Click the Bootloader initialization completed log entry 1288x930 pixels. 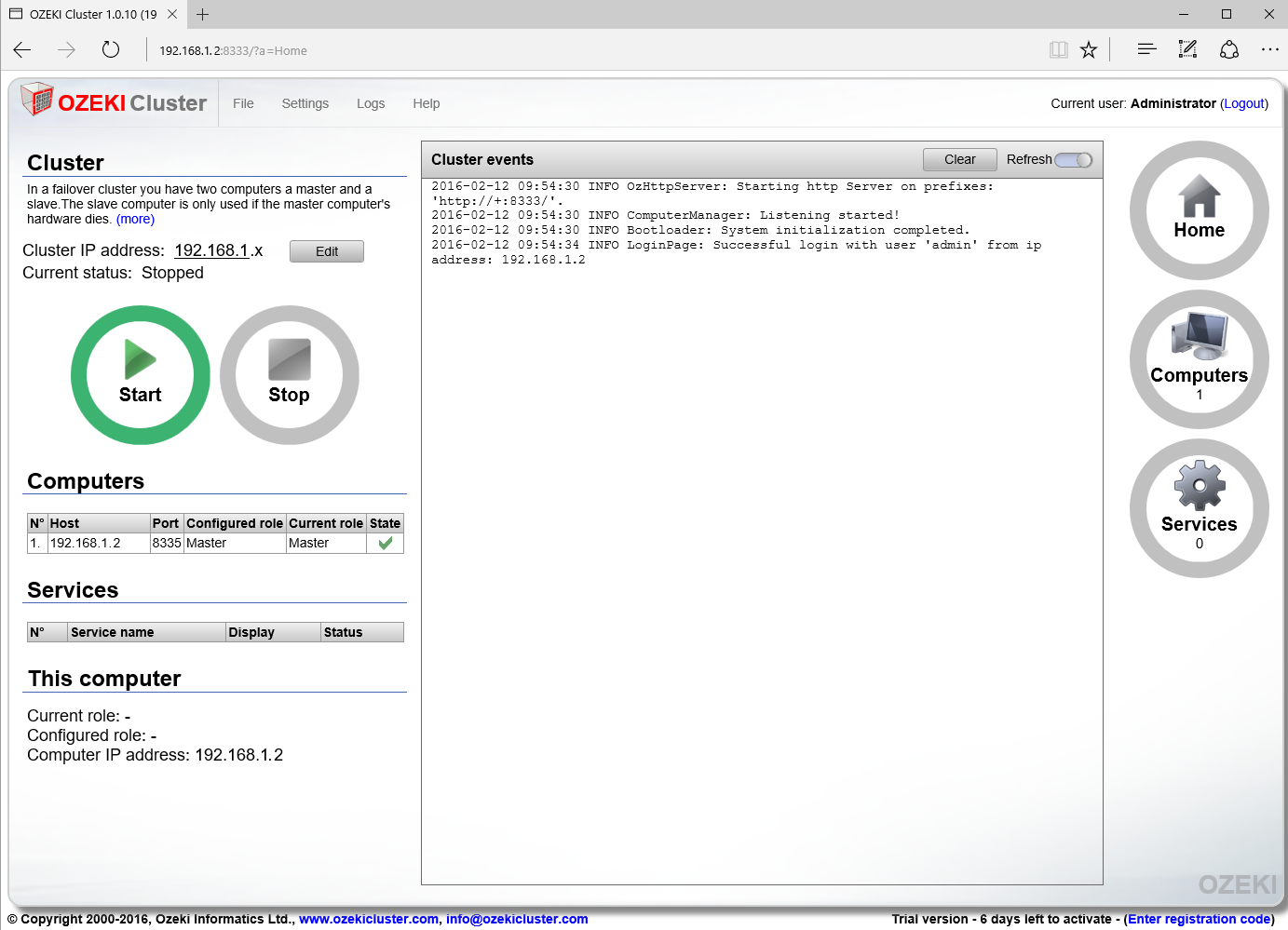(700, 230)
